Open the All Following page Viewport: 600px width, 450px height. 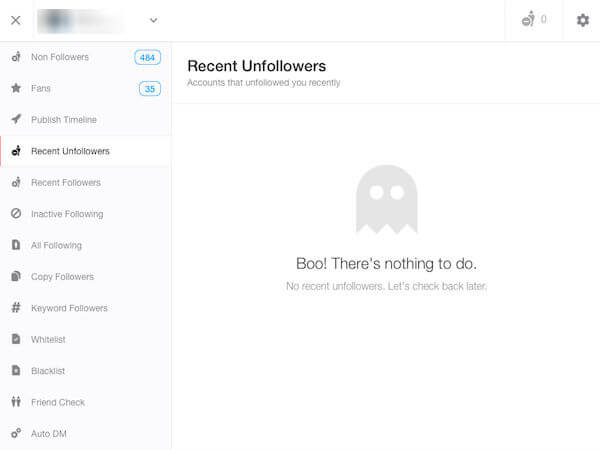pos(56,245)
